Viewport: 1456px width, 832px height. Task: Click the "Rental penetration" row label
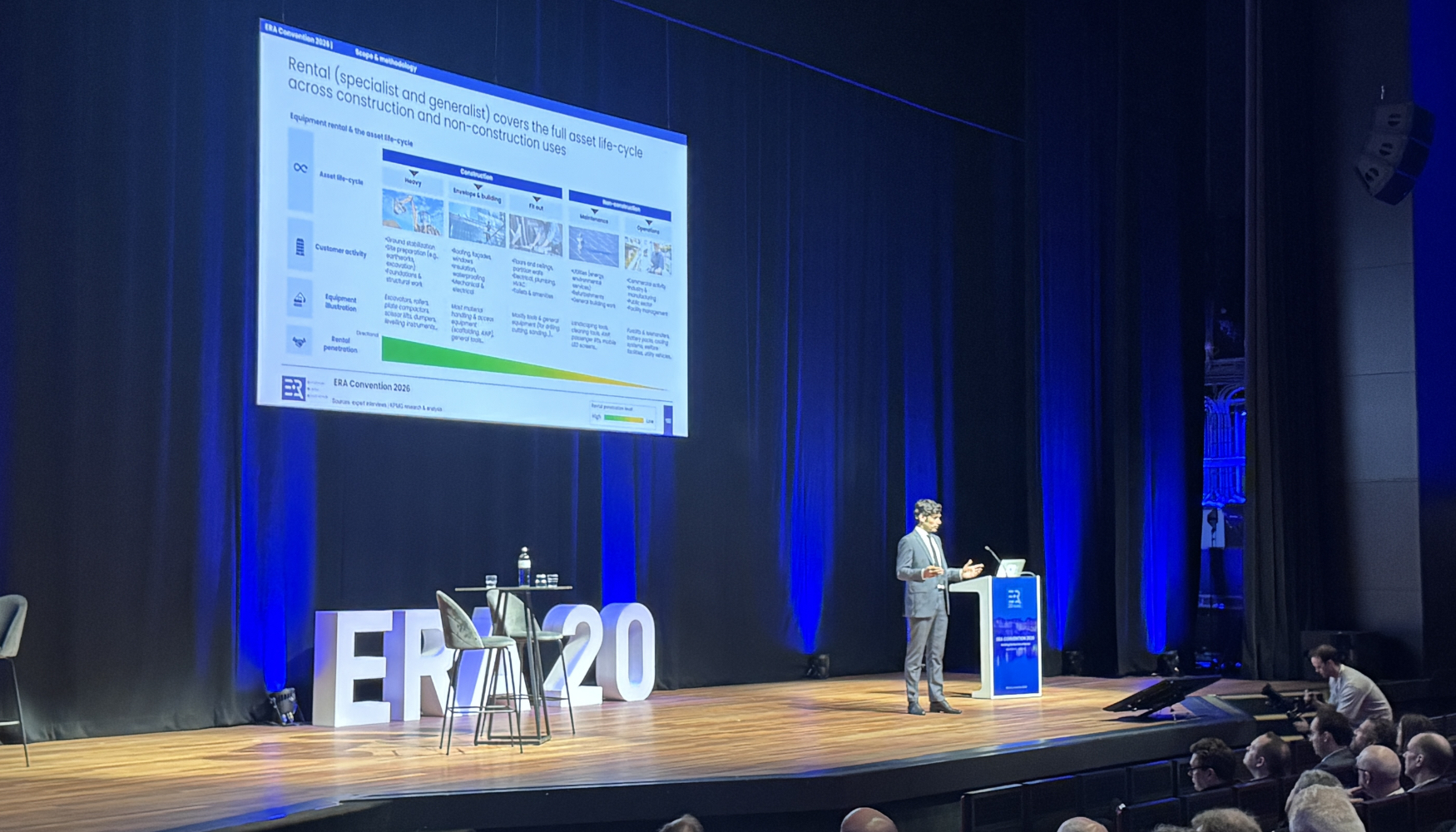coord(340,344)
